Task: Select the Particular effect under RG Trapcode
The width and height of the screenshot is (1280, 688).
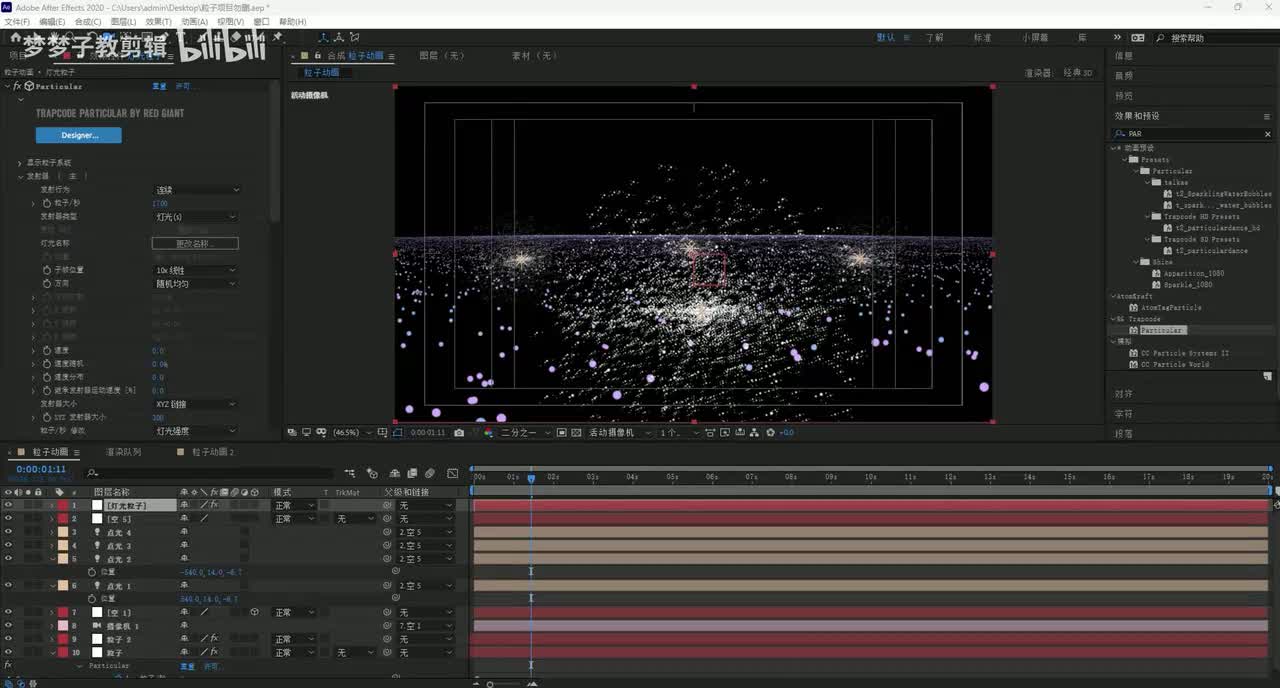Action: [x=1162, y=330]
